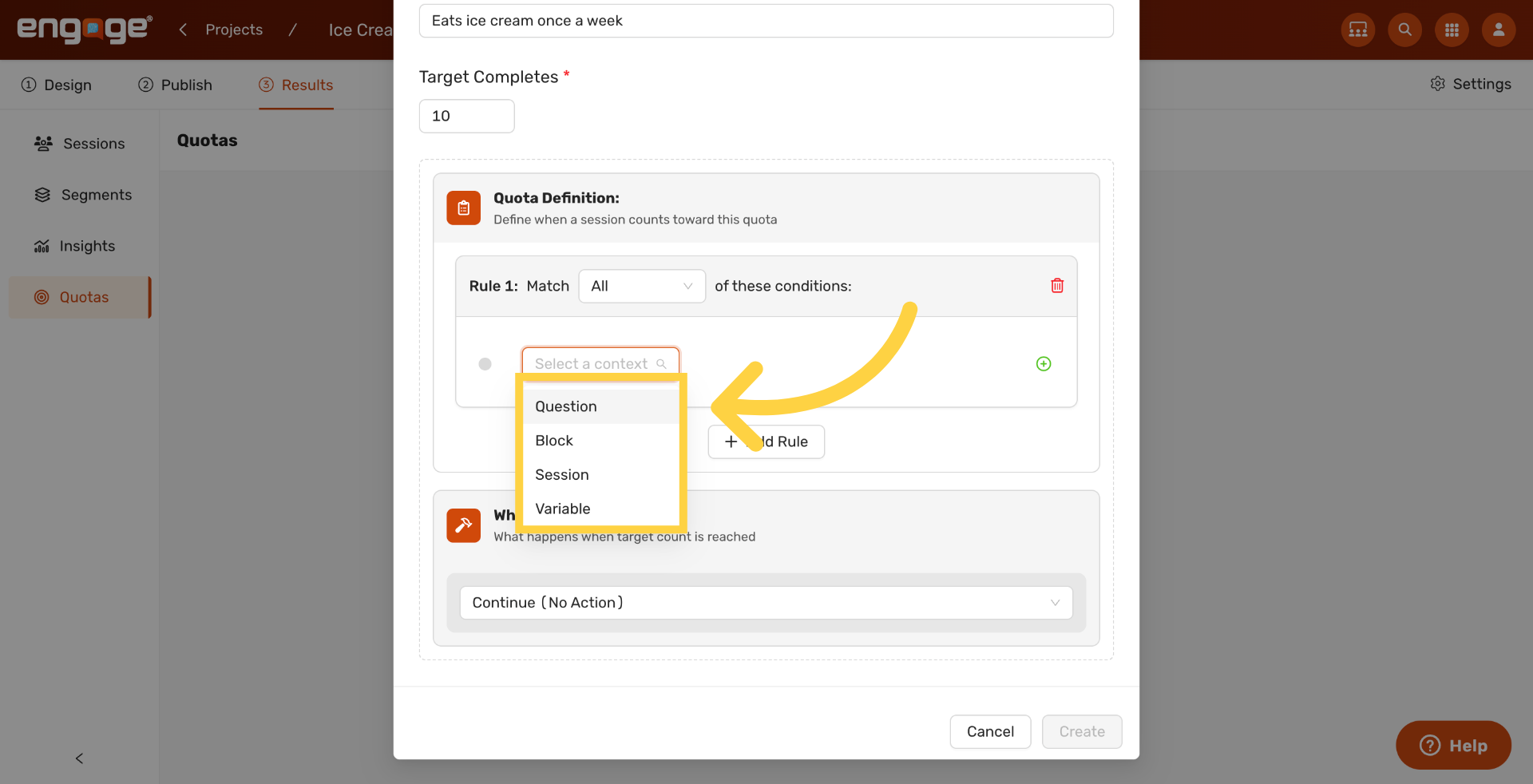Delete Rule 1 with trash icon
1533x784 pixels.
[x=1057, y=286]
